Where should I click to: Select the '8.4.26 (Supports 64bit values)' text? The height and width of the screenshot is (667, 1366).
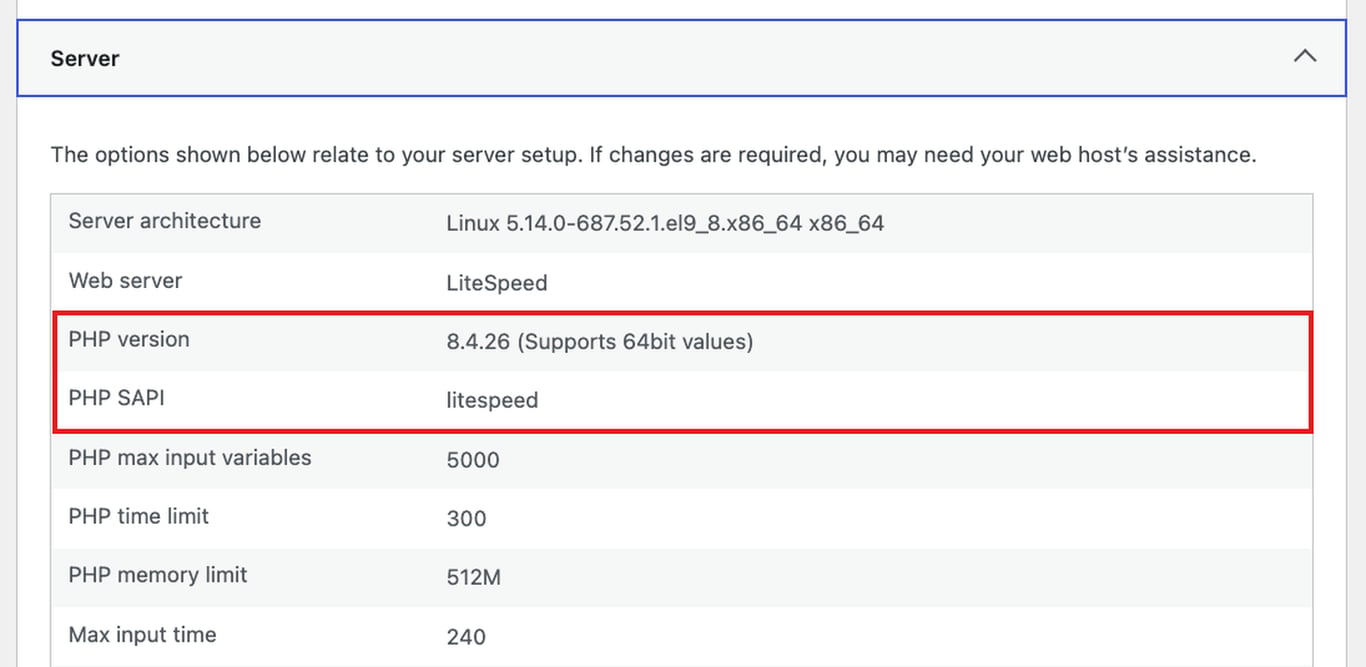[600, 342]
